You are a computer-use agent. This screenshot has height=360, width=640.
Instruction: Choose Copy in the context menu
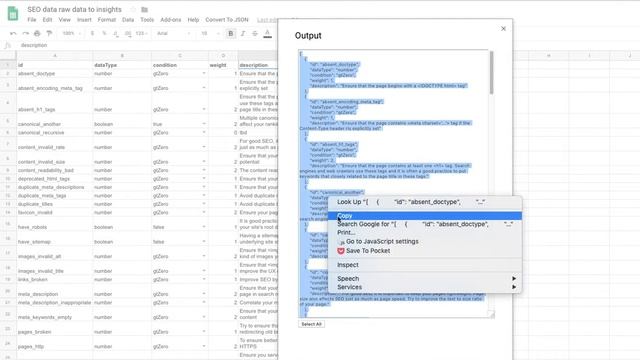tap(425, 216)
